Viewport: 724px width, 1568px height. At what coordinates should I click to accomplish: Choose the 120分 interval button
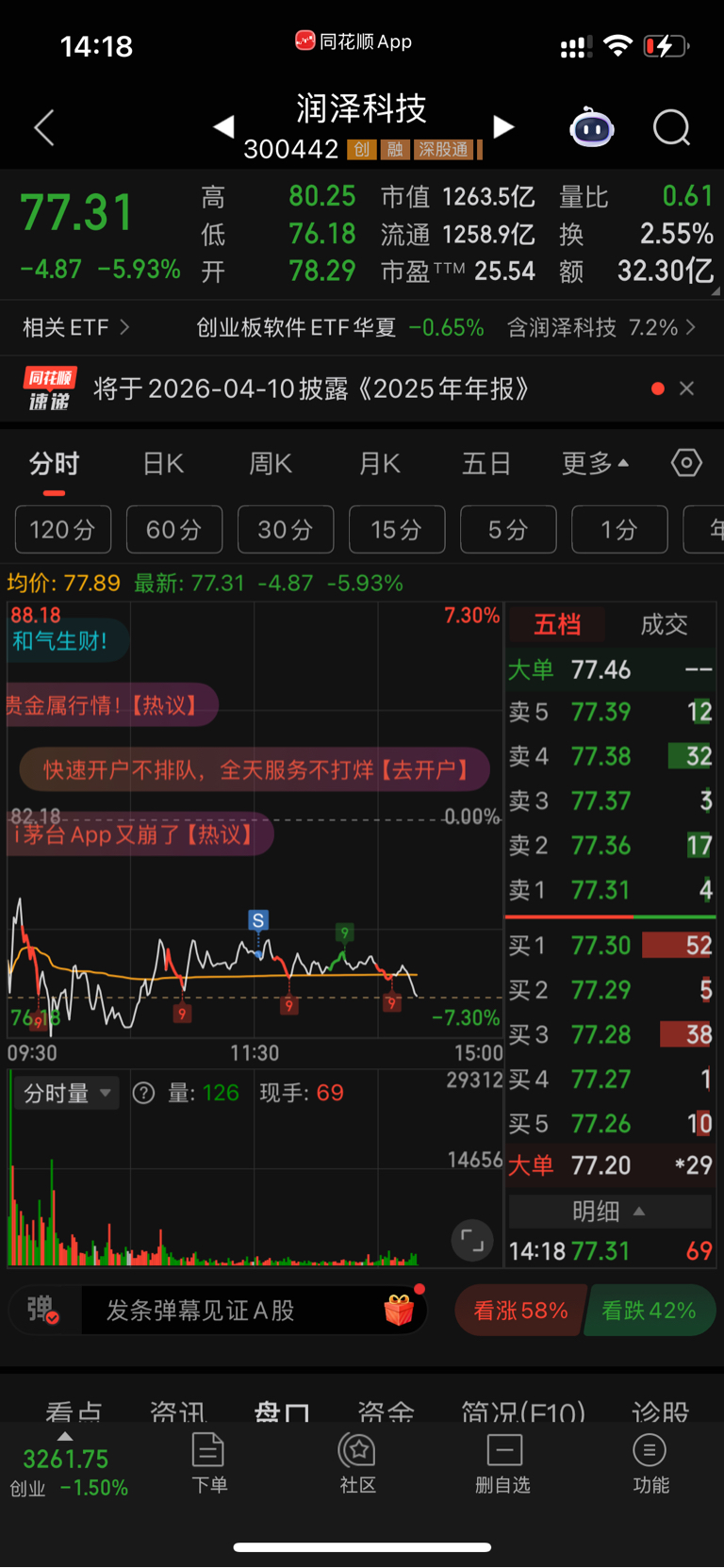point(63,529)
